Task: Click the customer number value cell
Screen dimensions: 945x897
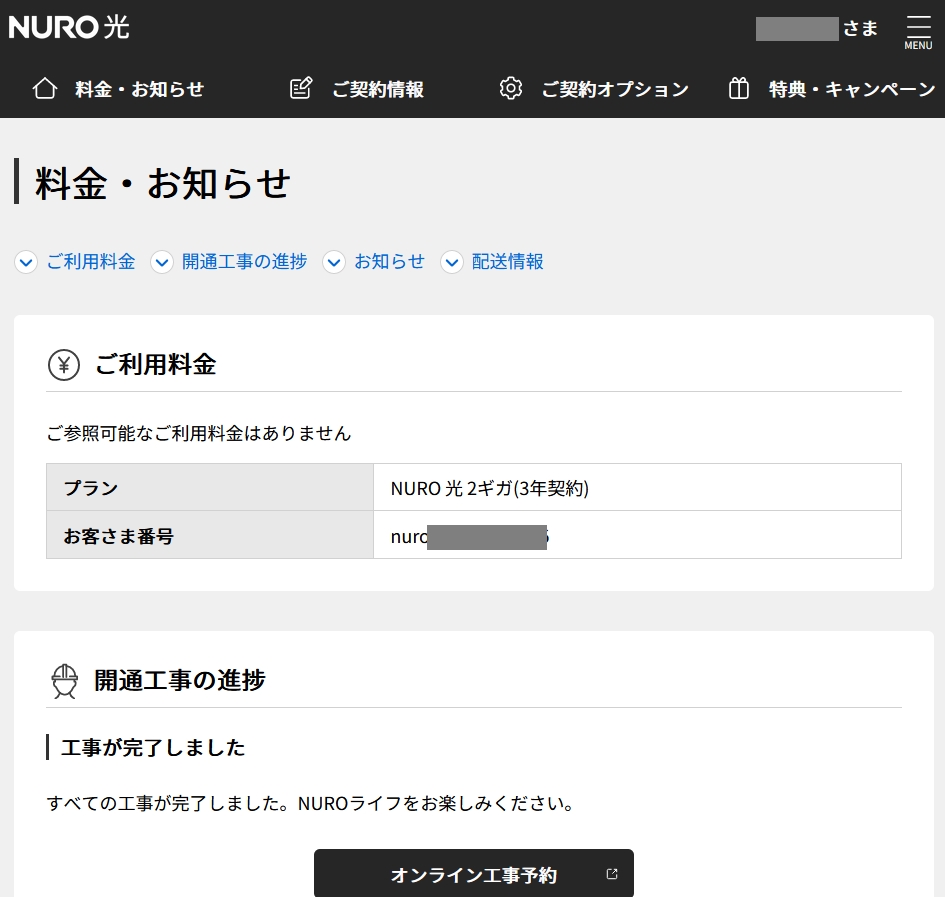Action: (637, 535)
